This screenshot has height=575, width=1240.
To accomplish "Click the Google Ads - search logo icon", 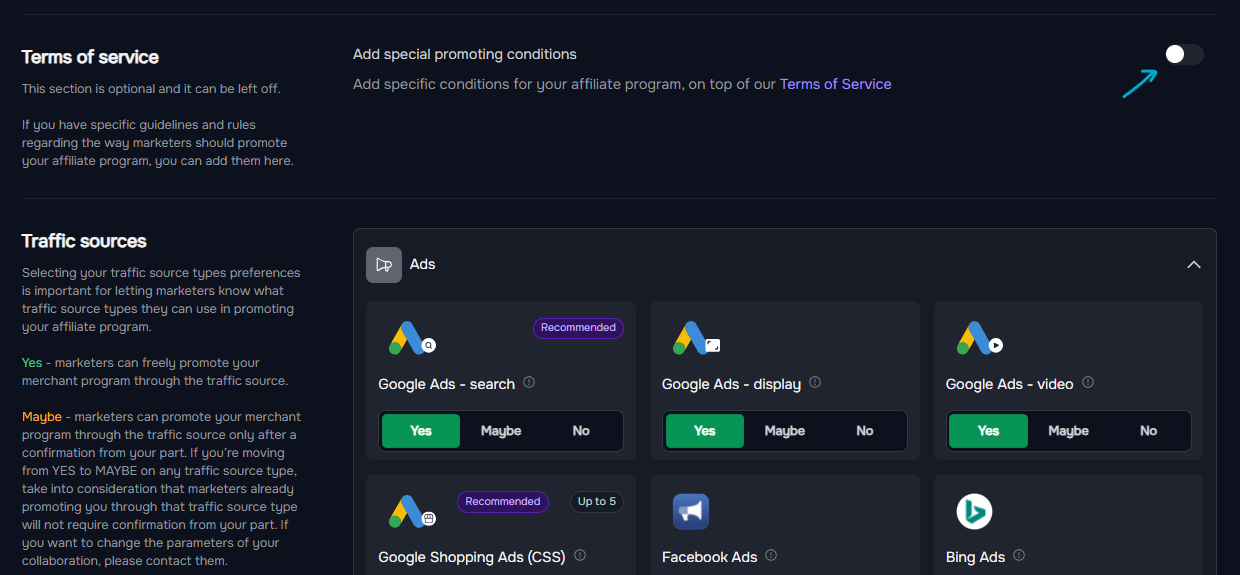I will (x=412, y=339).
